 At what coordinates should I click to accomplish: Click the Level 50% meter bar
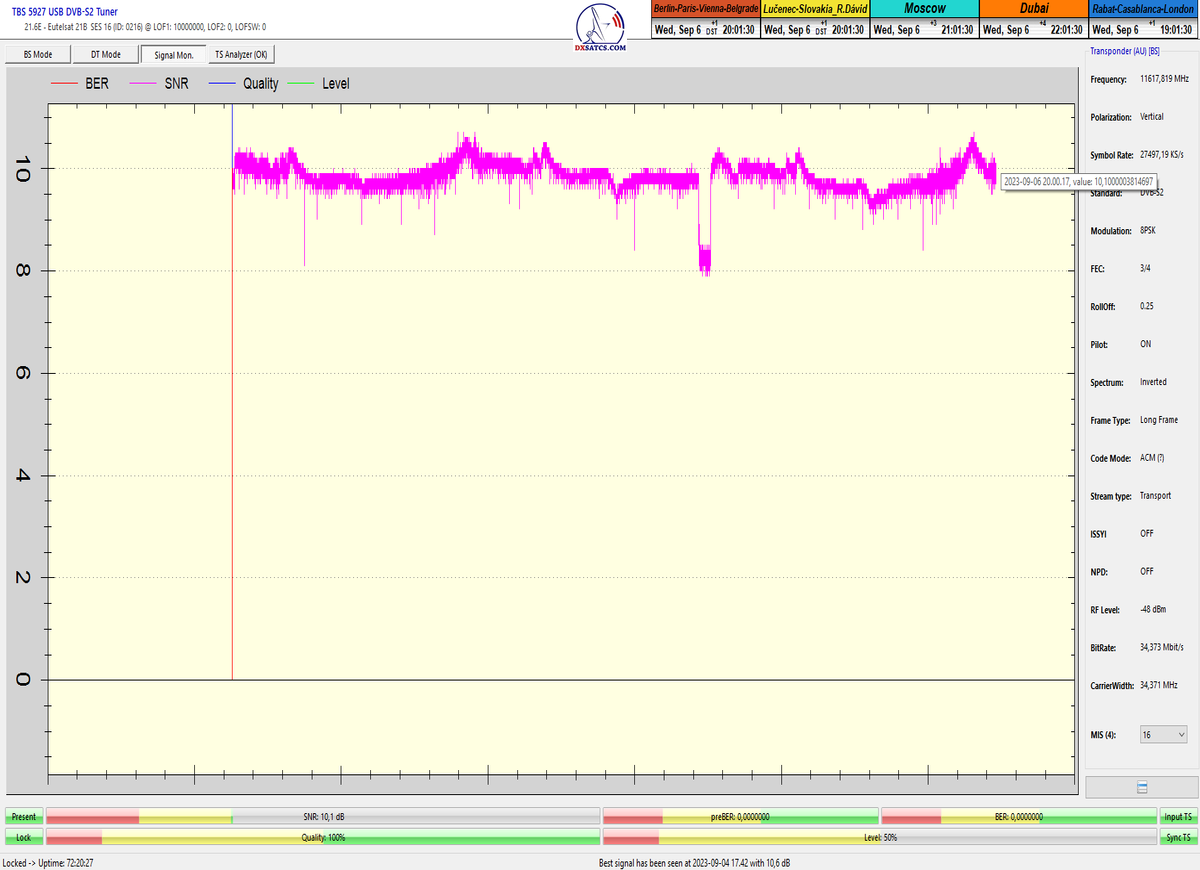point(879,836)
